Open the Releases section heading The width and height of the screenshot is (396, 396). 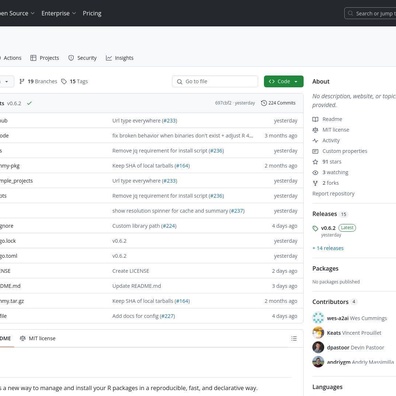pos(325,214)
